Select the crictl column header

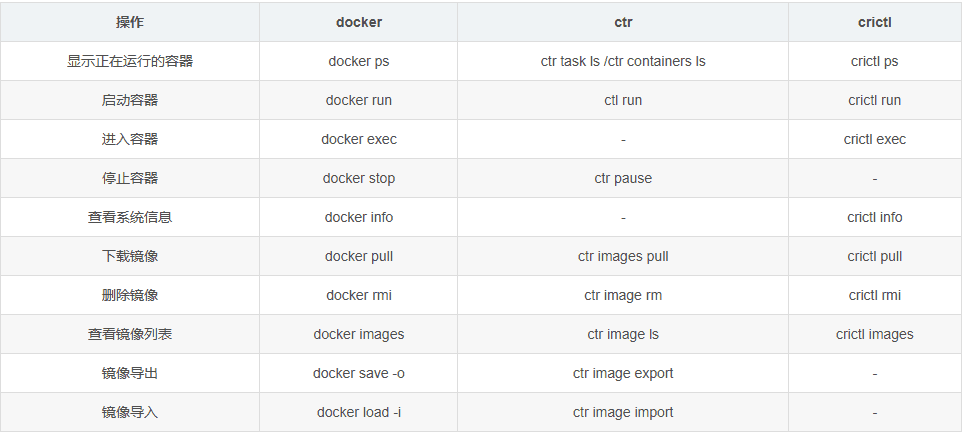(874, 22)
